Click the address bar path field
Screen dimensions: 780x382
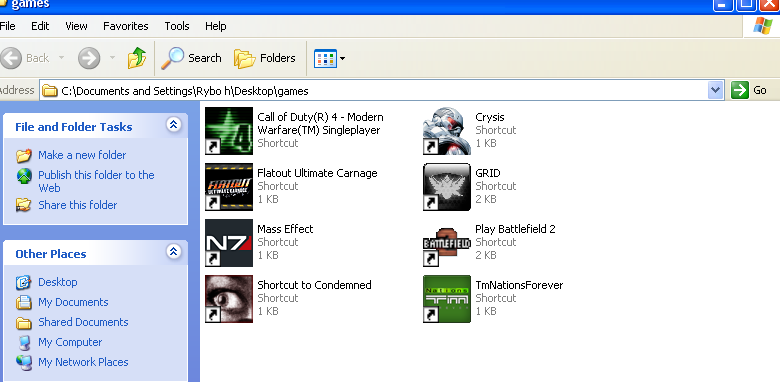(381, 91)
